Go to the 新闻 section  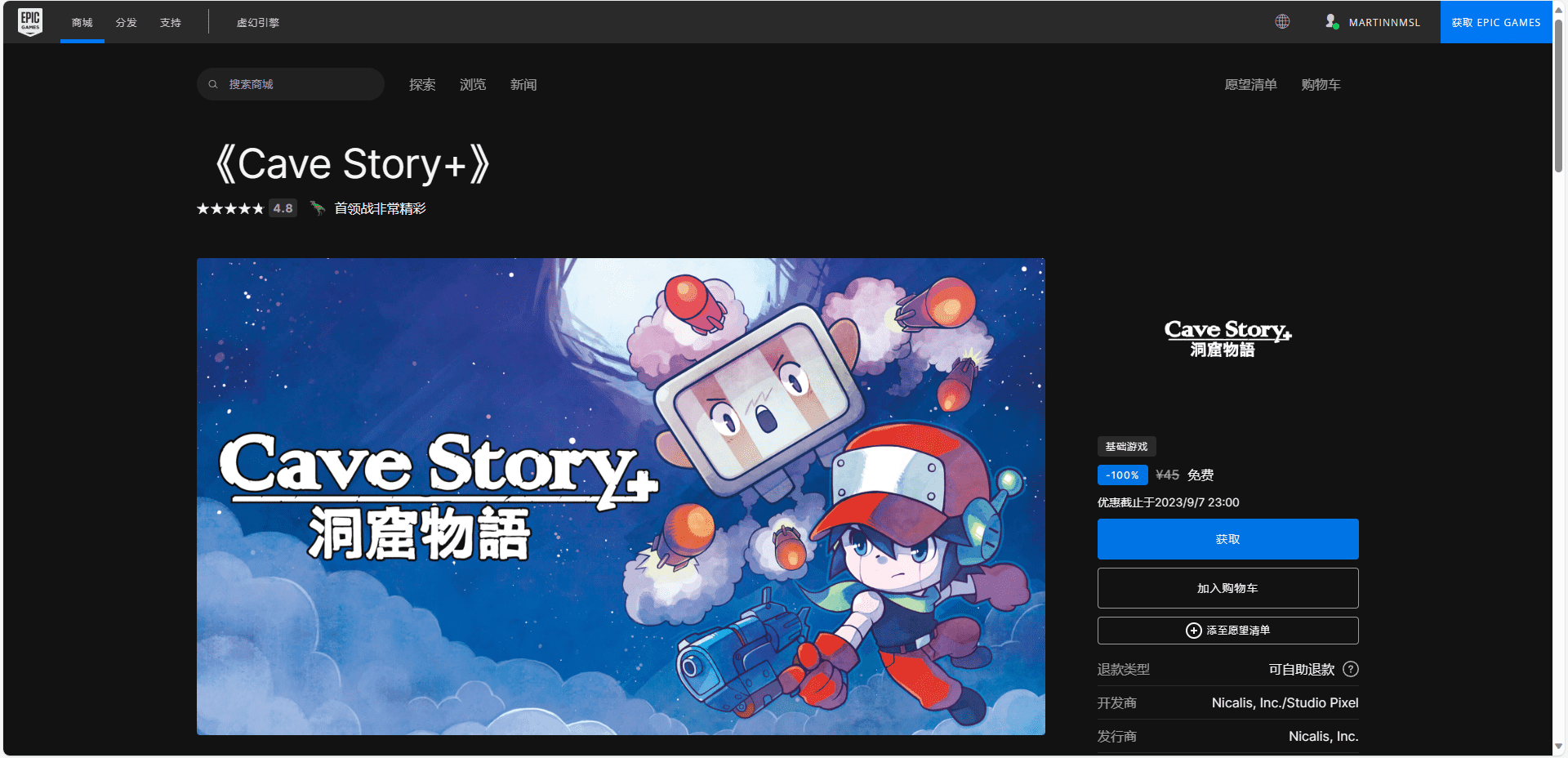[x=523, y=84]
